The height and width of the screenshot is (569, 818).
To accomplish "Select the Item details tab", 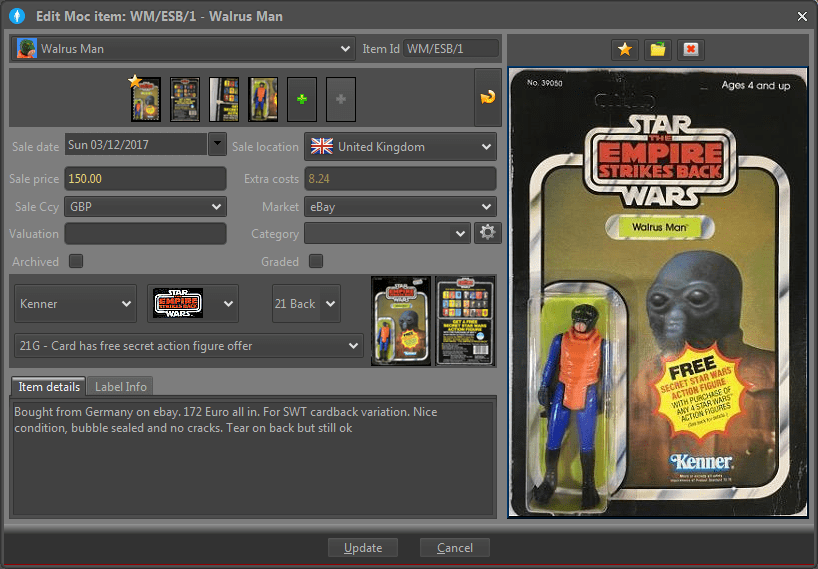I will [48, 387].
